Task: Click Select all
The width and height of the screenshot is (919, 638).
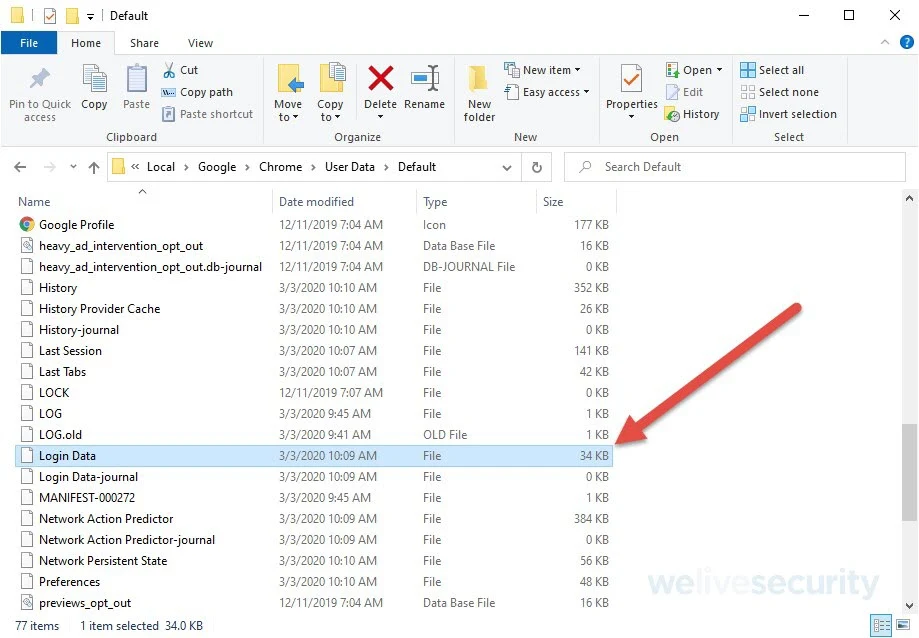Action: click(x=772, y=70)
